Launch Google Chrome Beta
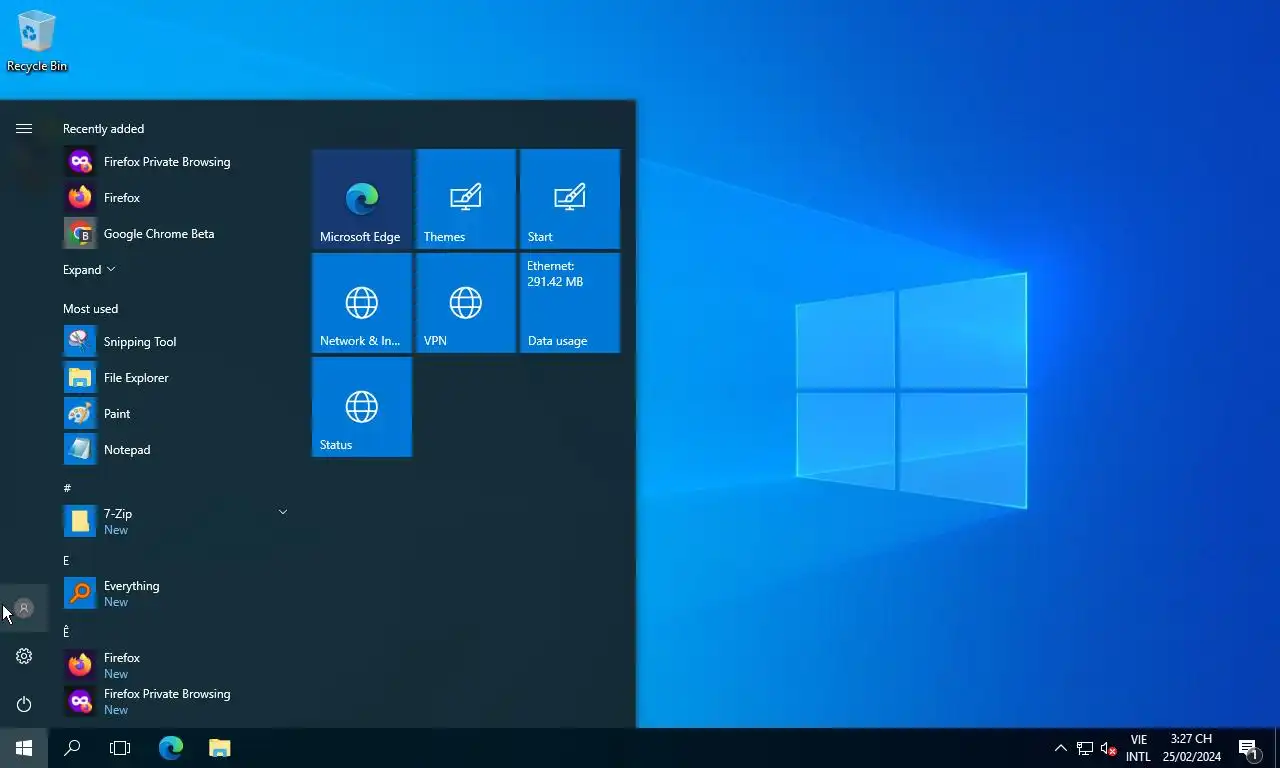Image resolution: width=1280 pixels, height=768 pixels. [176, 234]
